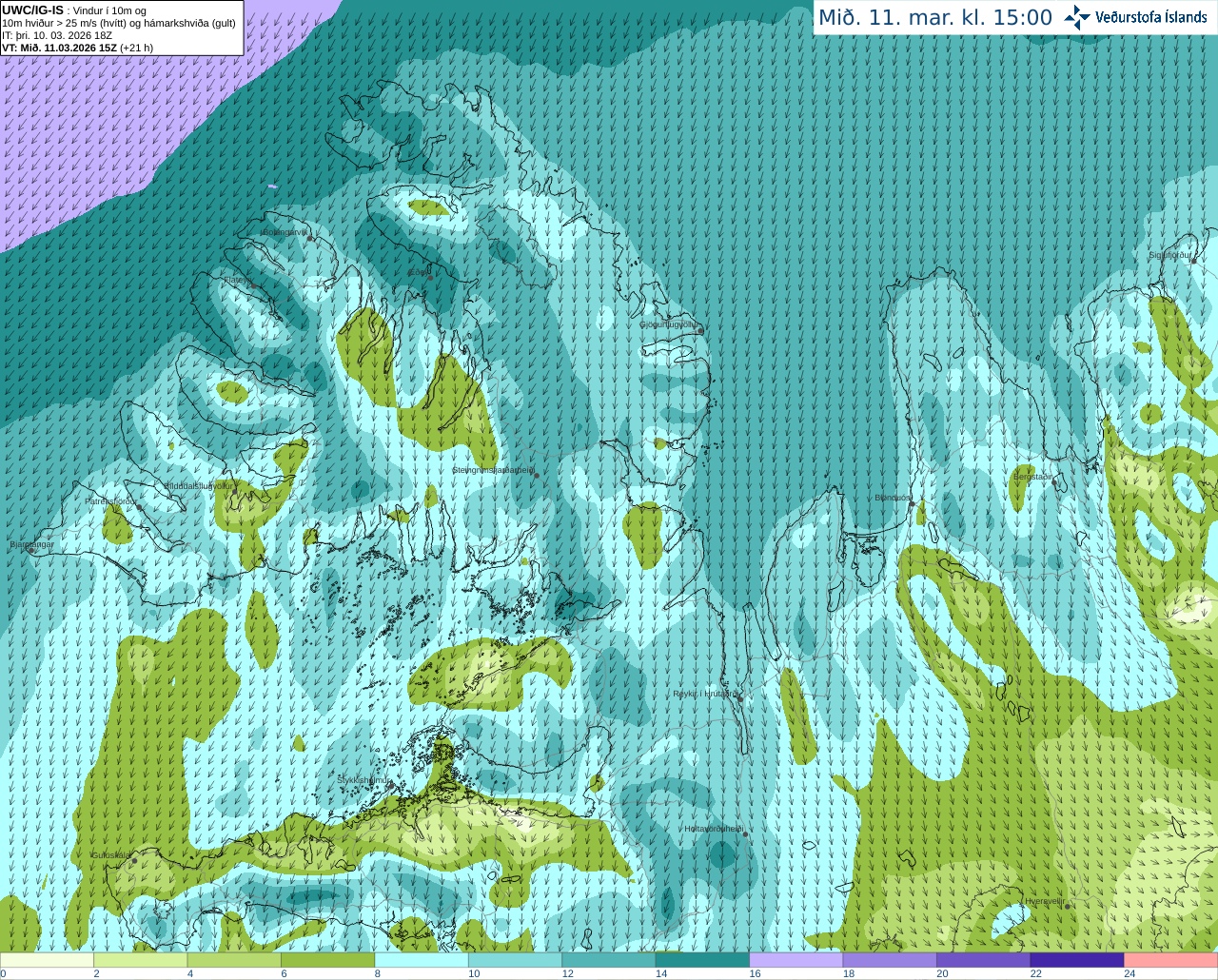Pick the 22–24 m/s dark indigo swatch
This screenshot has height=980, width=1218.
coord(1077,960)
